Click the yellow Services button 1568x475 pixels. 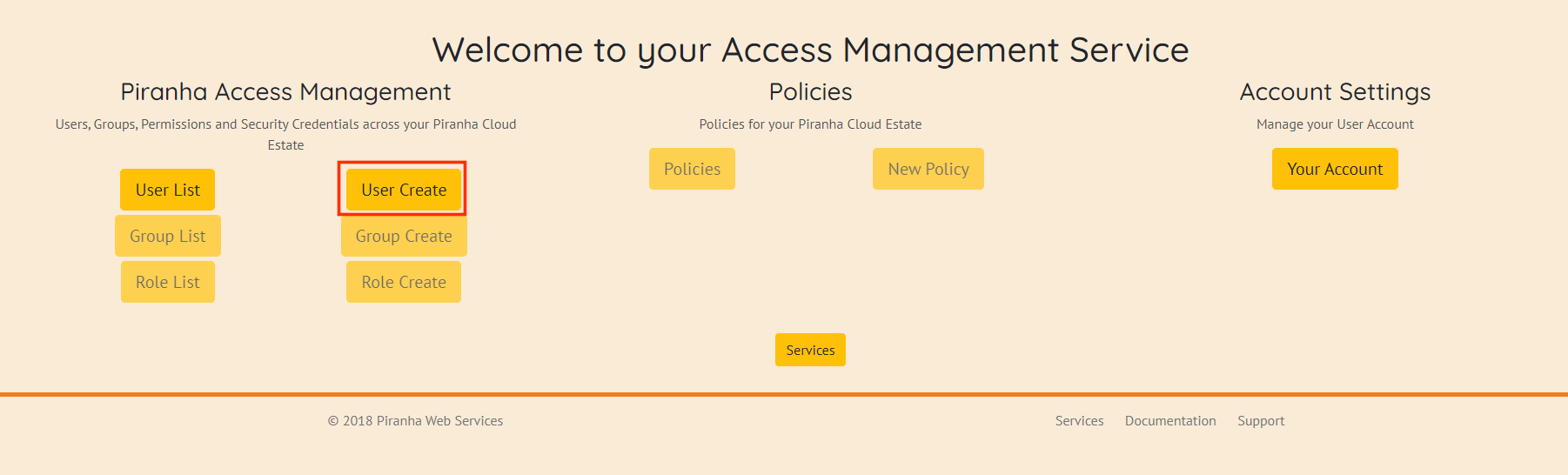810,350
